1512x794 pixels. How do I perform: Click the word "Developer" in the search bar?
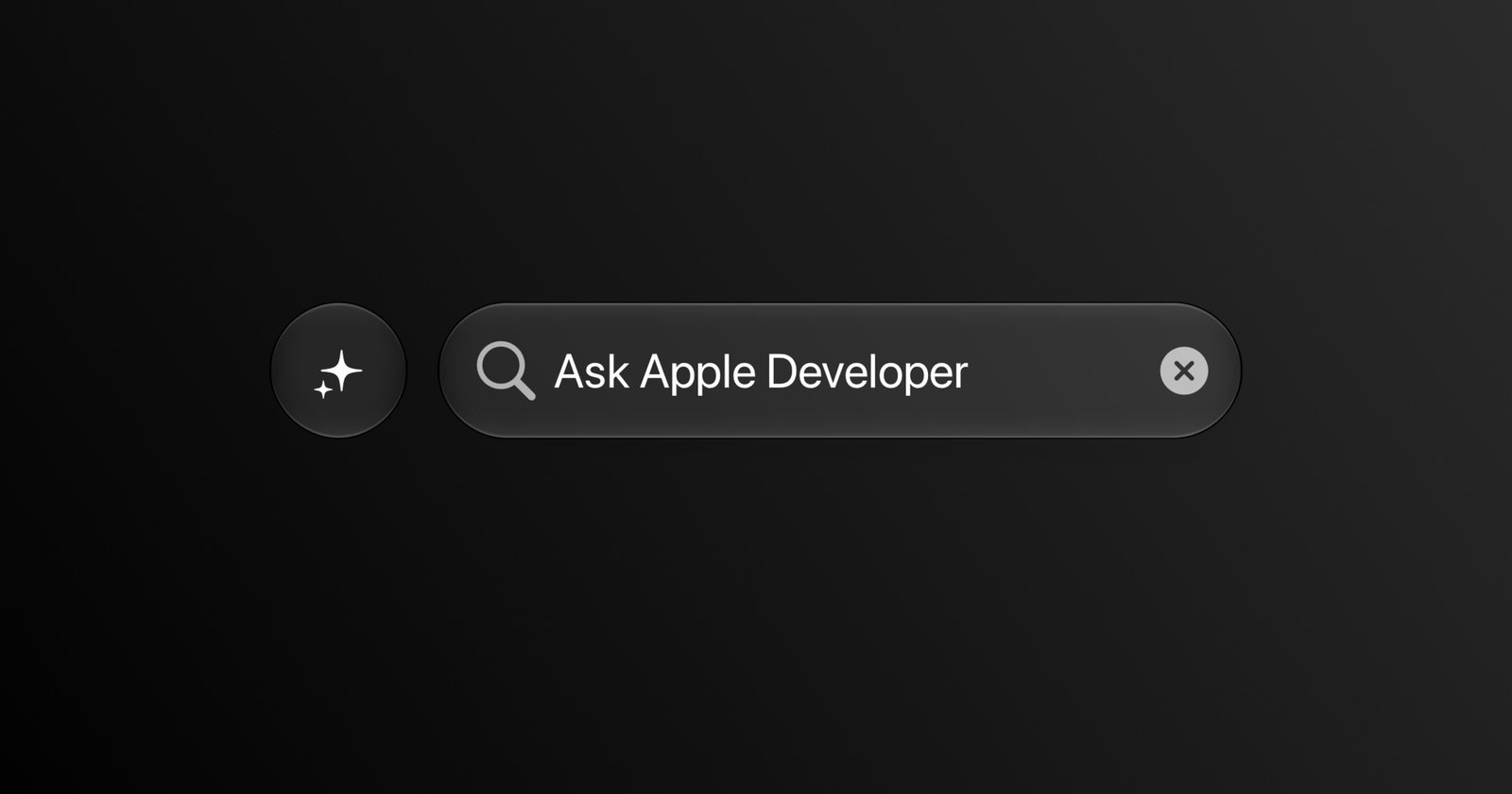tap(867, 371)
